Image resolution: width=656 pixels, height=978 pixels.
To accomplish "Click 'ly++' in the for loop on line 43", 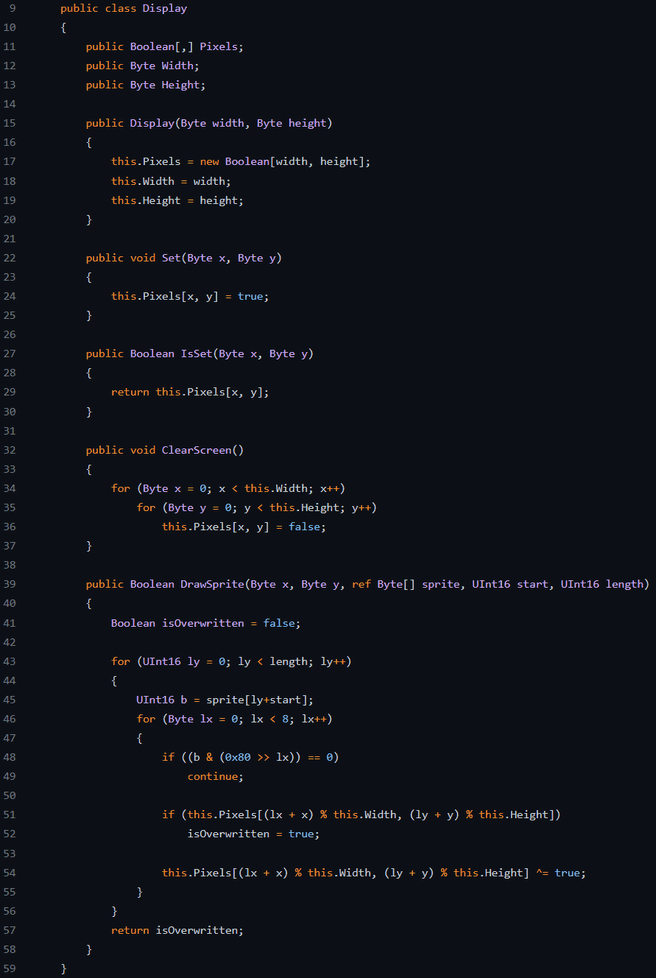I will point(332,661).
